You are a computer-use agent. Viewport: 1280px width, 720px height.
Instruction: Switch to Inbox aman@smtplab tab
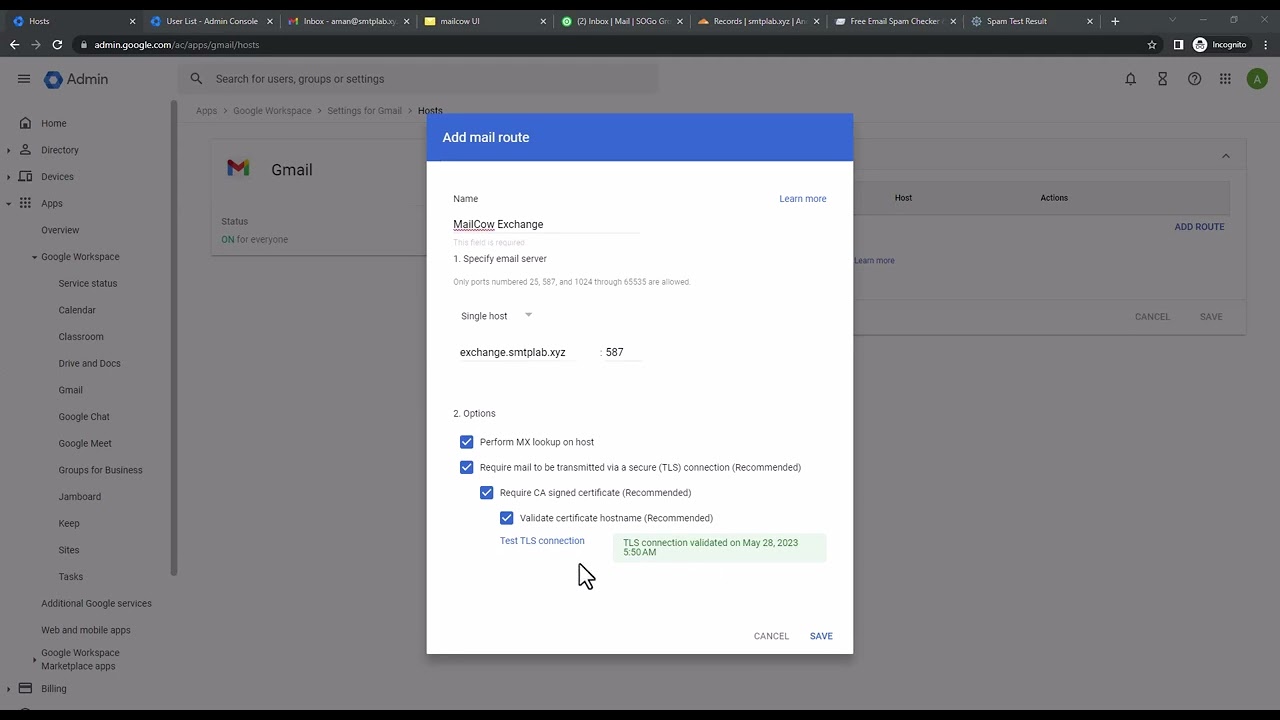click(348, 21)
